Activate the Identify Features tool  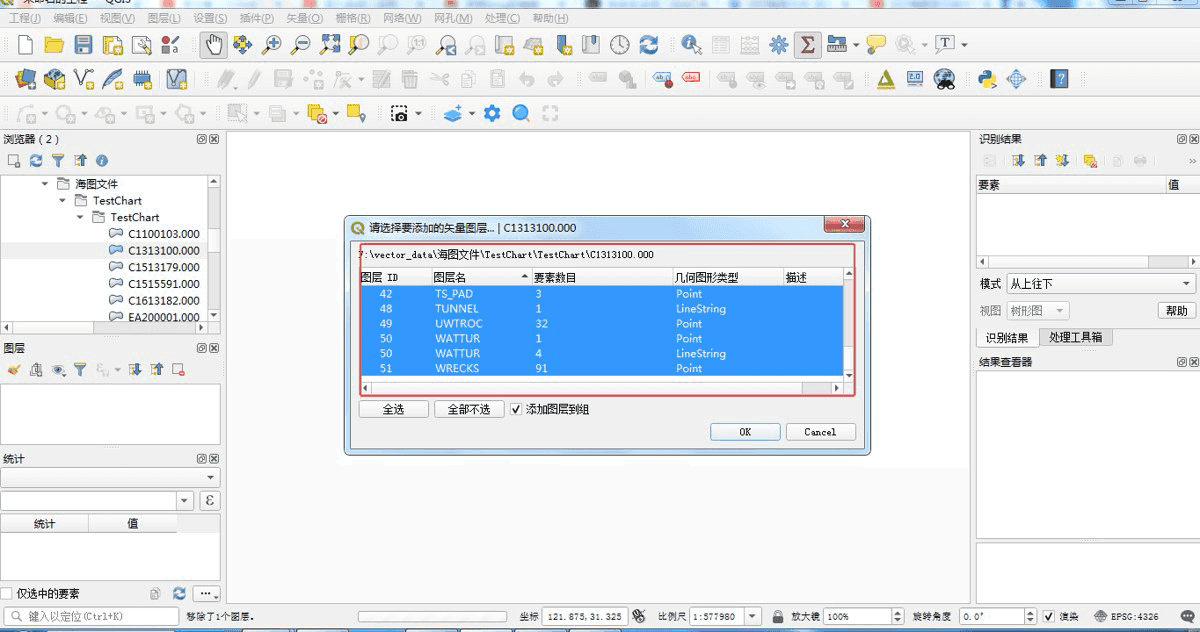(691, 45)
